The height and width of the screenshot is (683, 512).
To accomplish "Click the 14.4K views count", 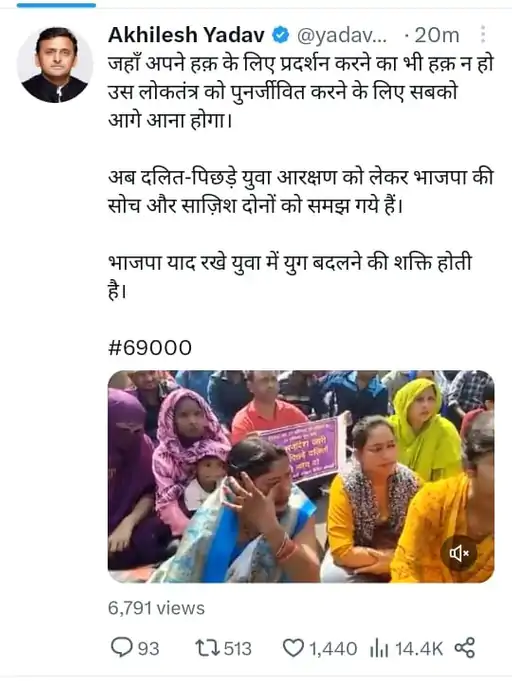I will (419, 648).
